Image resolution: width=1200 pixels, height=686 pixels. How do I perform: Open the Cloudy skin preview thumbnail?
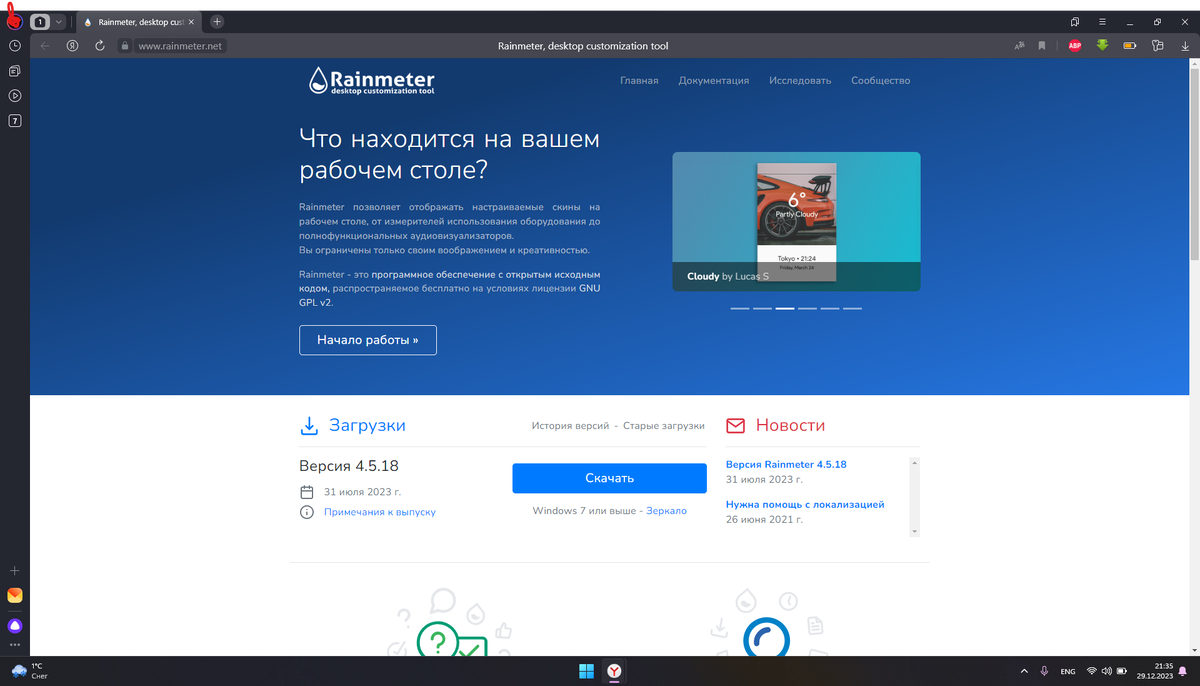pos(796,221)
